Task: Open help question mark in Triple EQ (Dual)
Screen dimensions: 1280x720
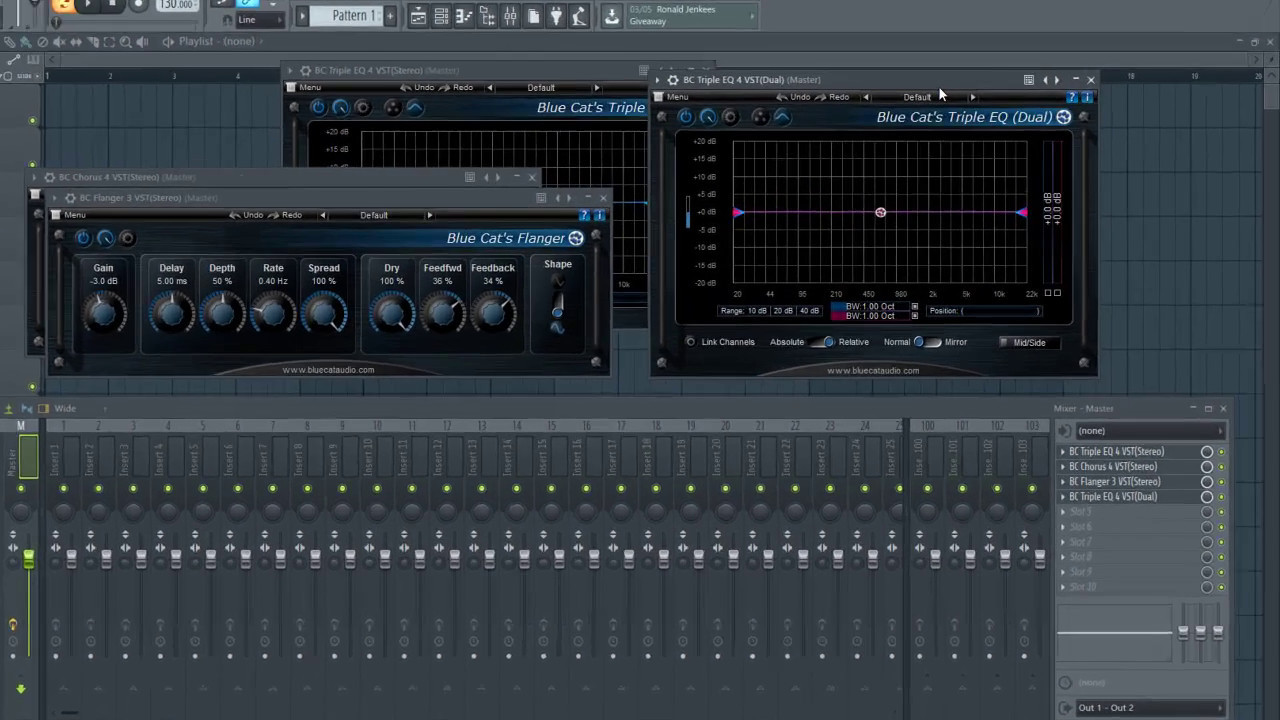Action: pyautogui.click(x=1072, y=97)
